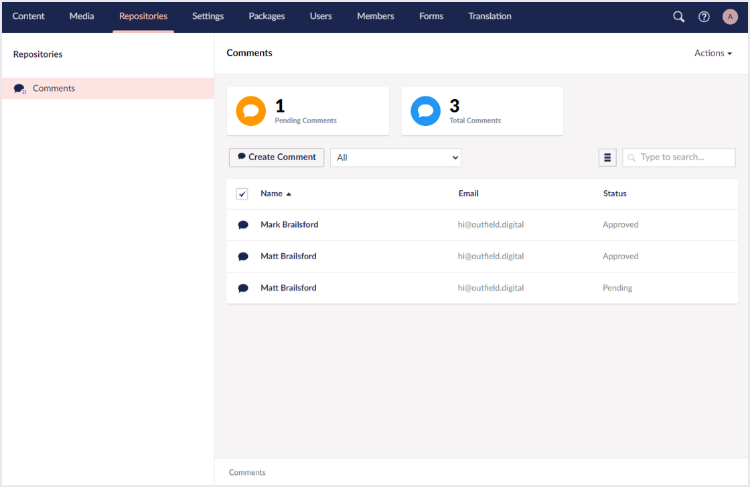
Task: Toggle the list view layout icon
Action: tap(607, 157)
